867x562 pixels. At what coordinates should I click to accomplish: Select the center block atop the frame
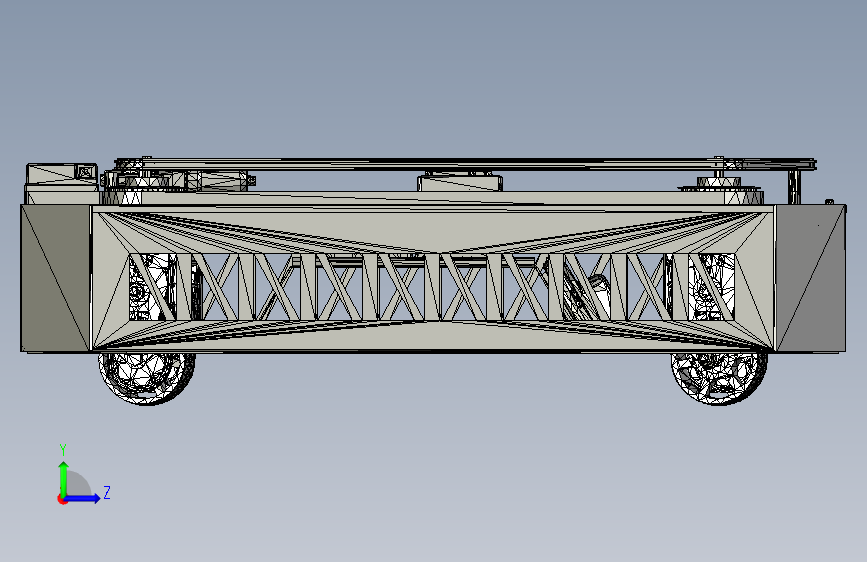[x=459, y=183]
